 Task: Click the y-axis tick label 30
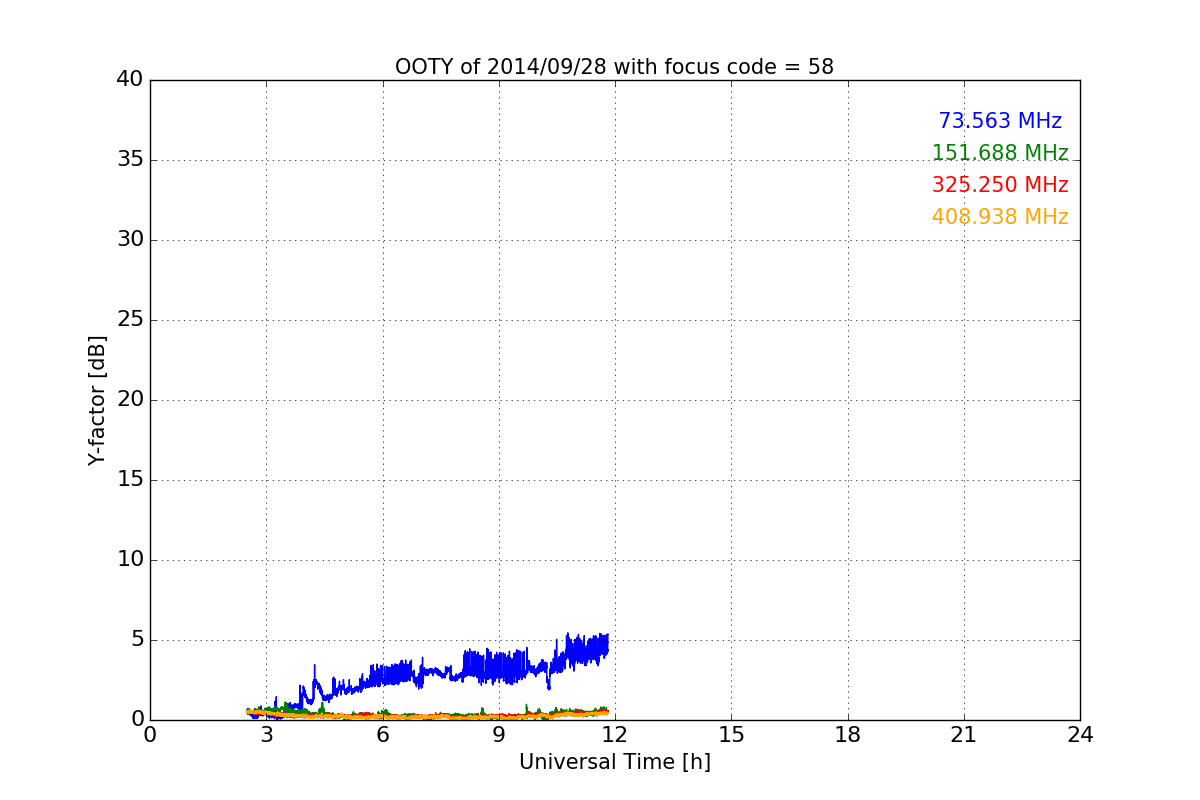pyautogui.click(x=130, y=240)
